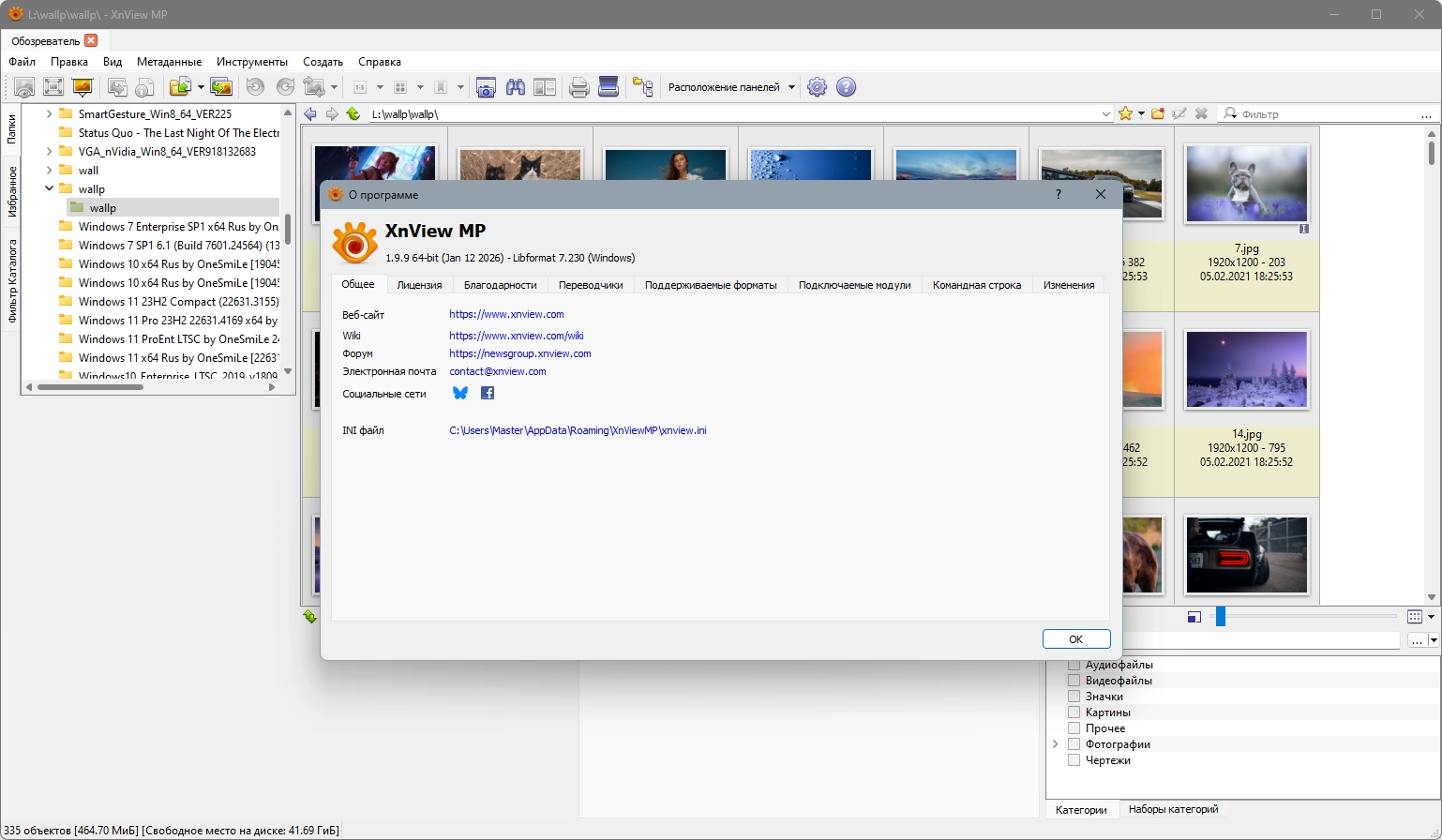
Task: Tick the Прочее category checkbox
Action: tap(1074, 728)
